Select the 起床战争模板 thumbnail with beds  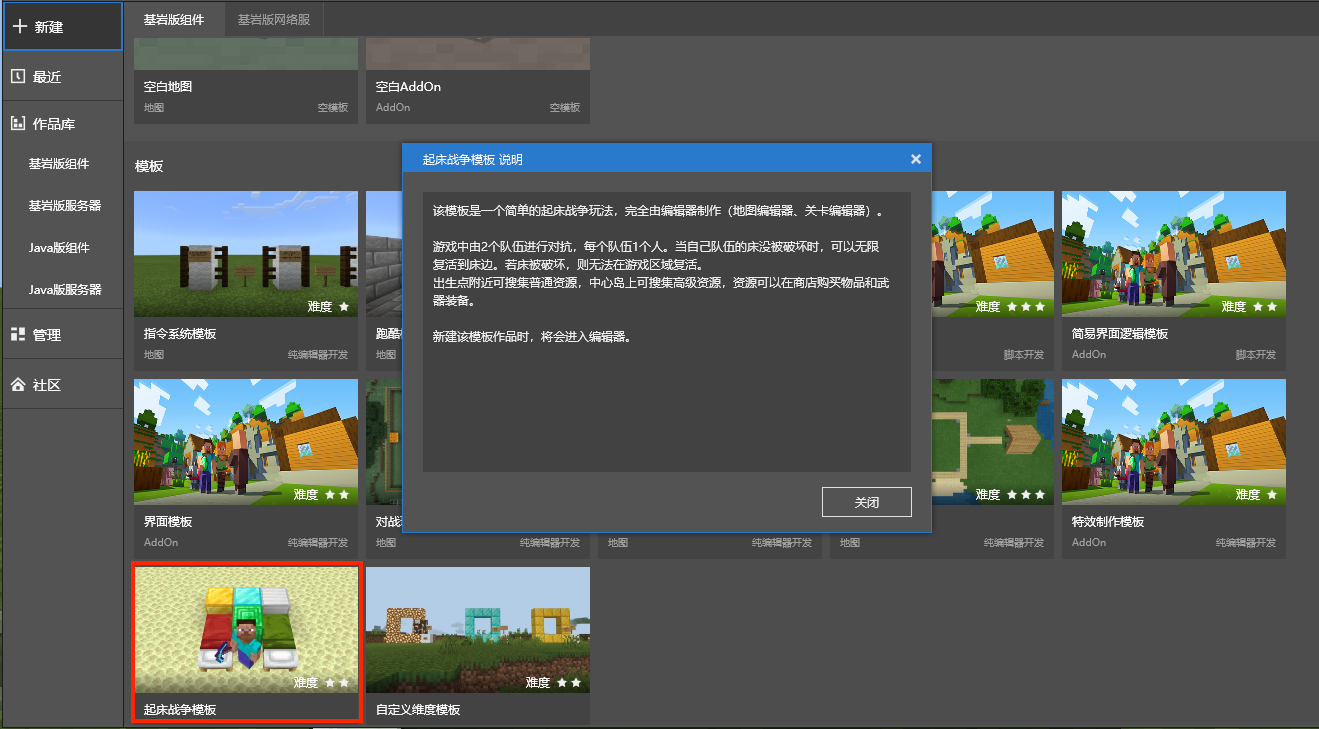[x=246, y=630]
